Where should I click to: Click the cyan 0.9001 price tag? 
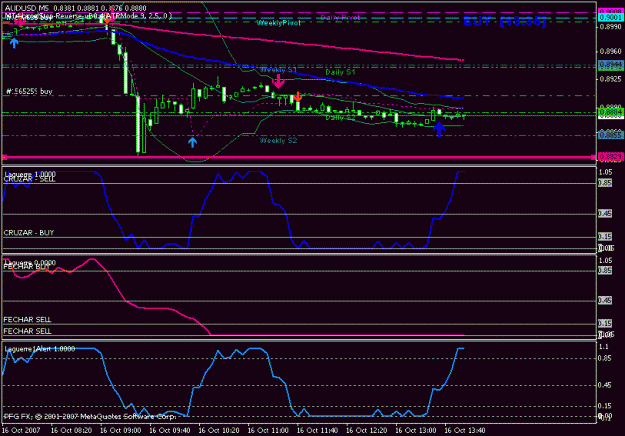611,18
